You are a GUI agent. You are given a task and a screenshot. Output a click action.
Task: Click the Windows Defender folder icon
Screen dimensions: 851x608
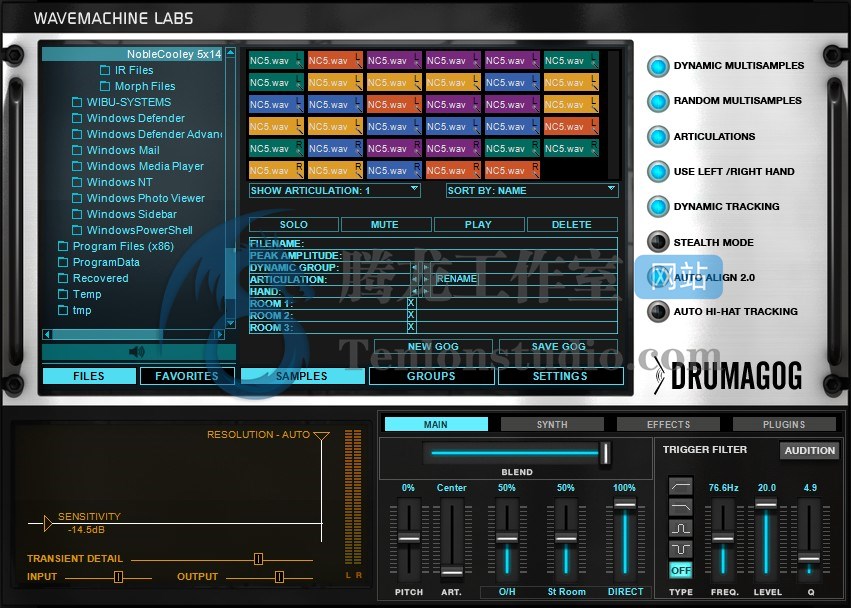77,118
